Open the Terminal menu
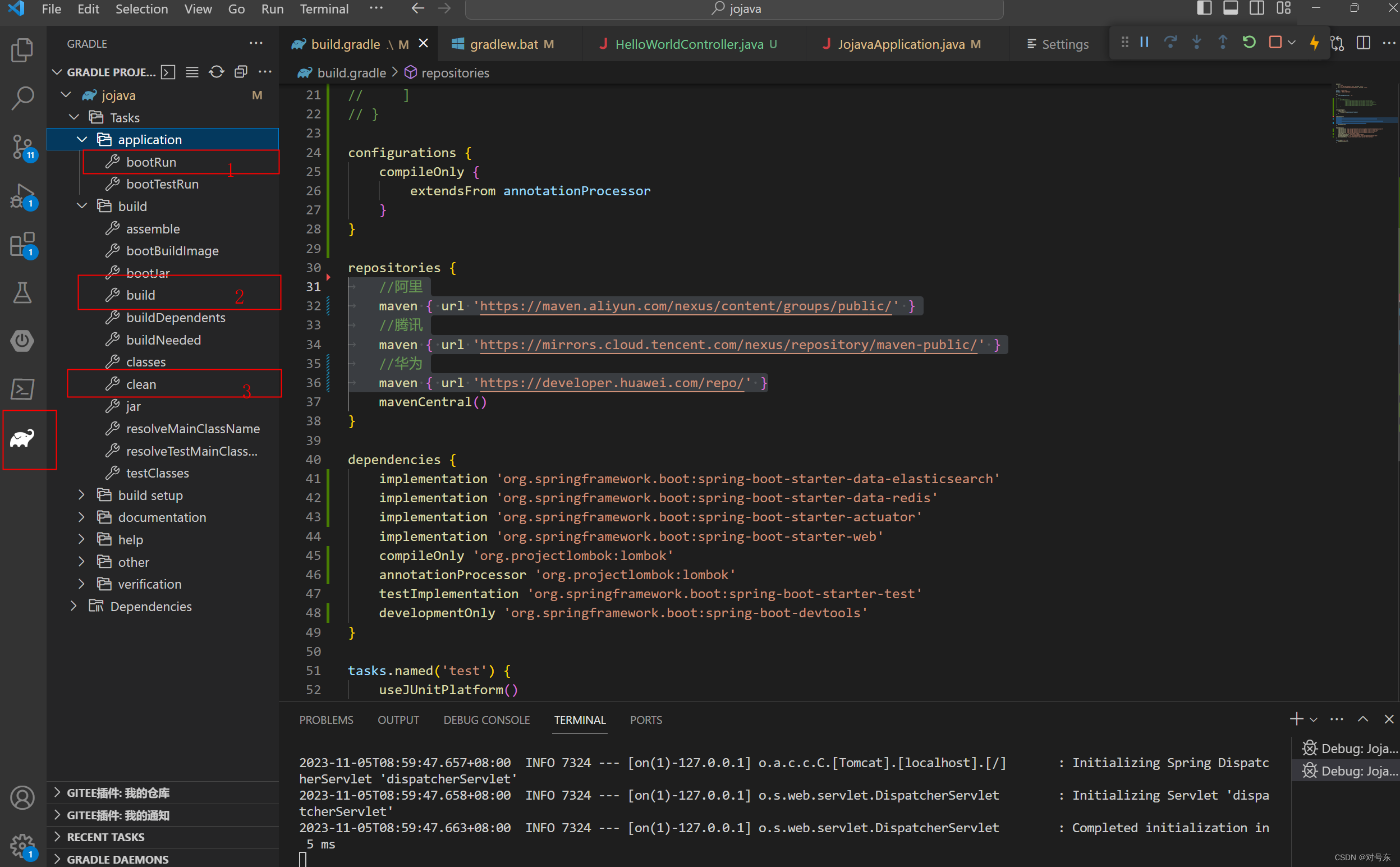The image size is (1400, 867). [x=324, y=9]
